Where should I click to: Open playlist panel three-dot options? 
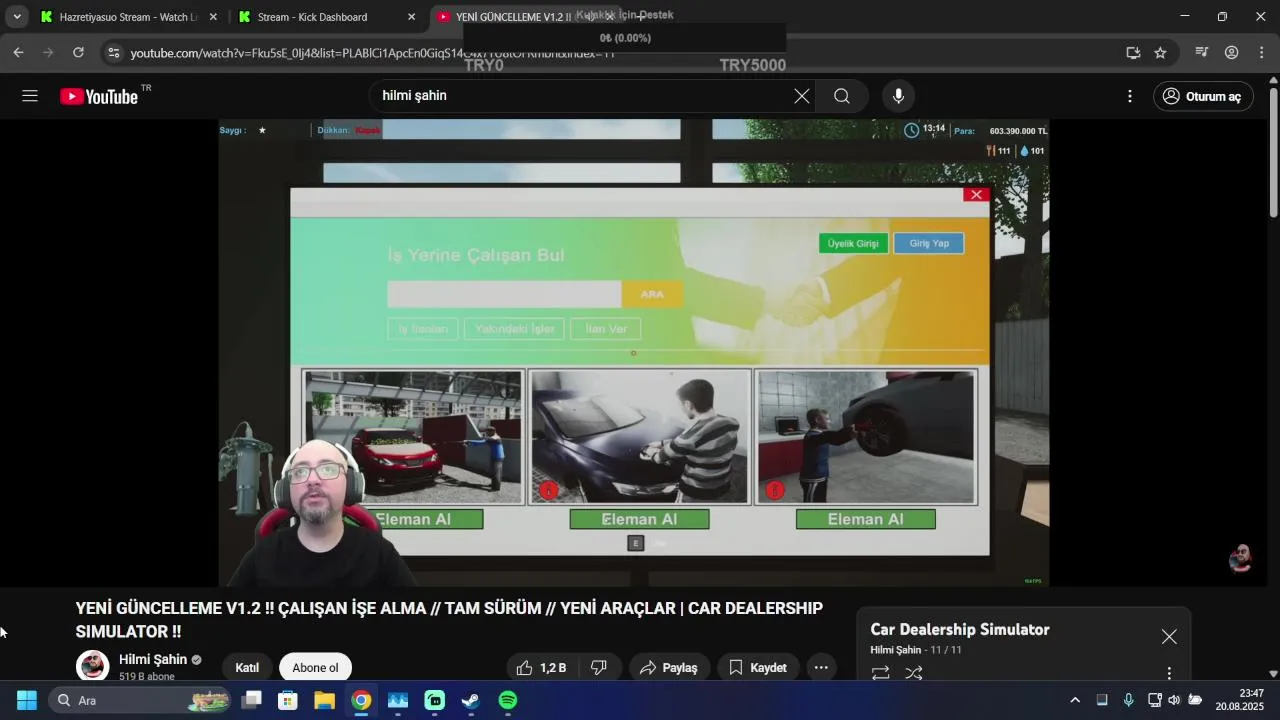click(x=1169, y=674)
